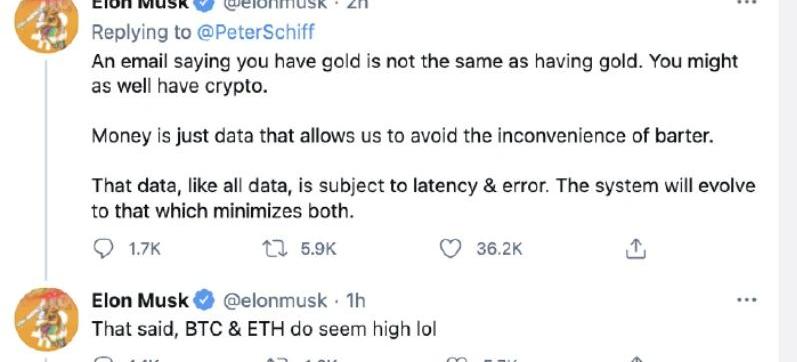This screenshot has height=362, width=797.
Task: Click the verified badge on the second tweet
Action: [205, 300]
